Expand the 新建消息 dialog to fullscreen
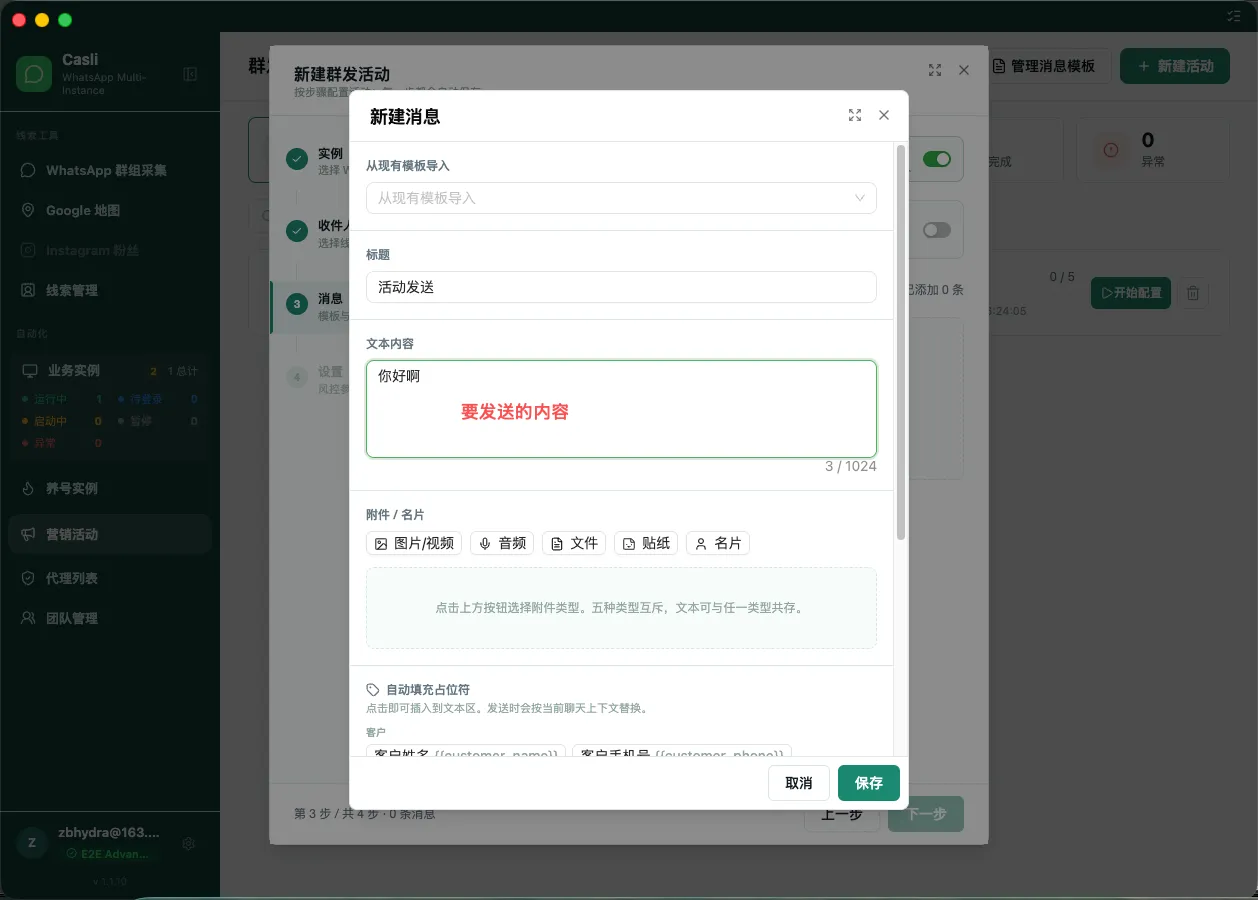This screenshot has height=900, width=1258. coord(855,115)
